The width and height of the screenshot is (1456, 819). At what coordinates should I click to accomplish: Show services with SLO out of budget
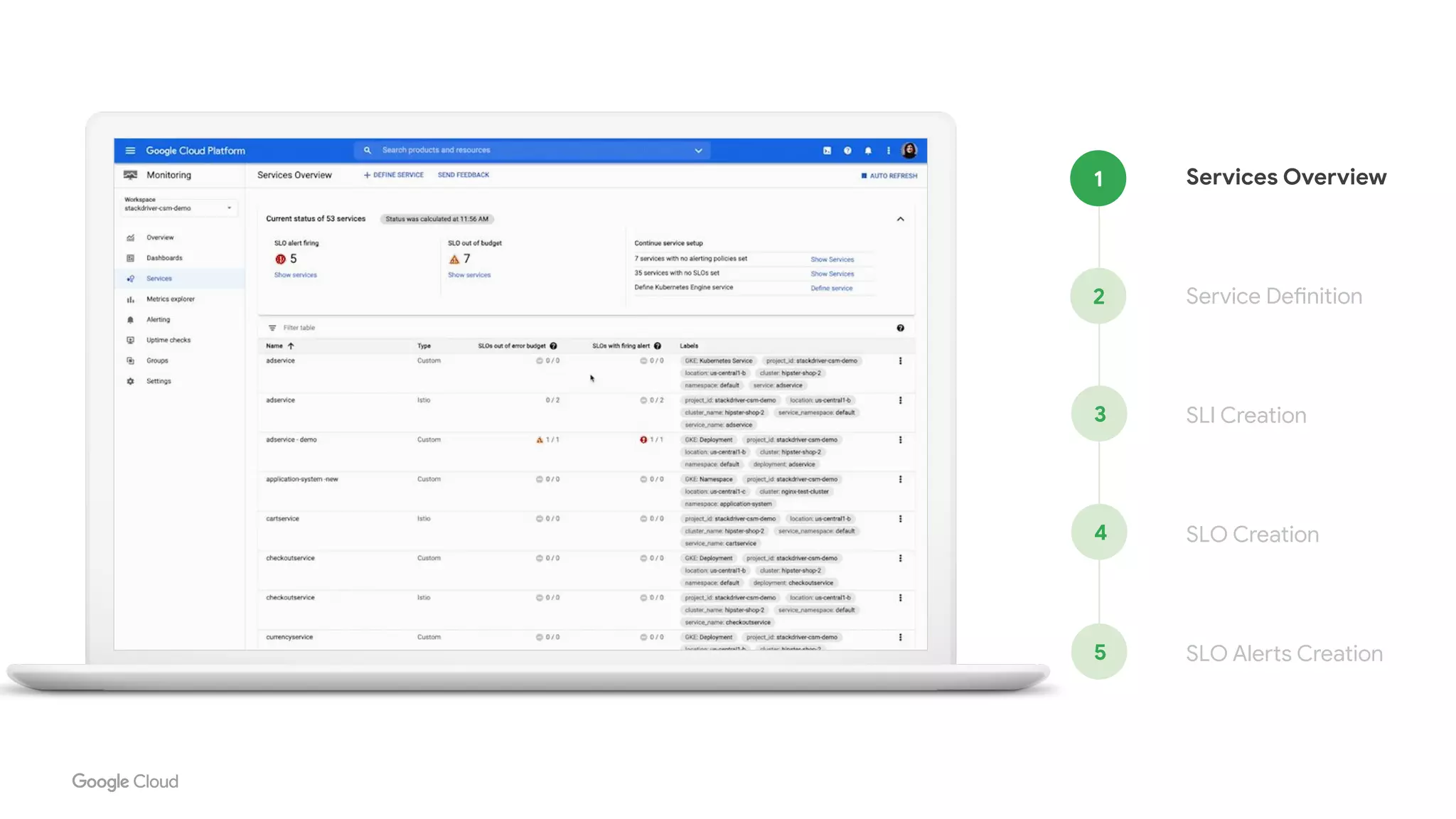(469, 275)
